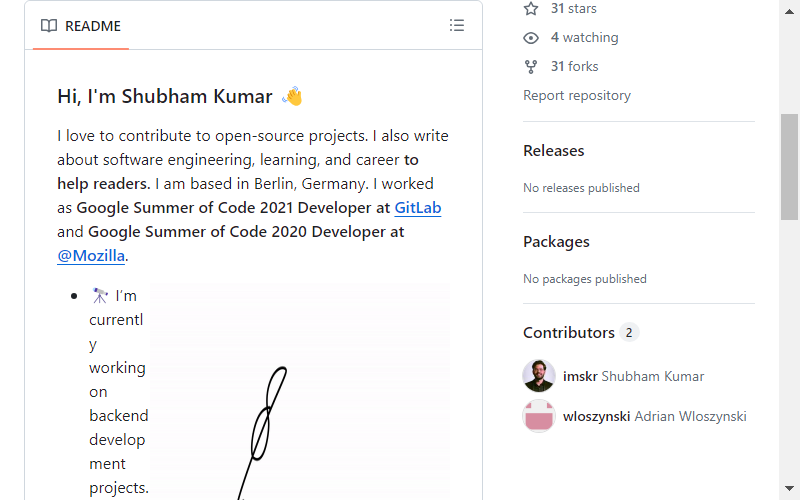This screenshot has height=500, width=800.
Task: Click the waving hand emoji
Action: point(292,96)
